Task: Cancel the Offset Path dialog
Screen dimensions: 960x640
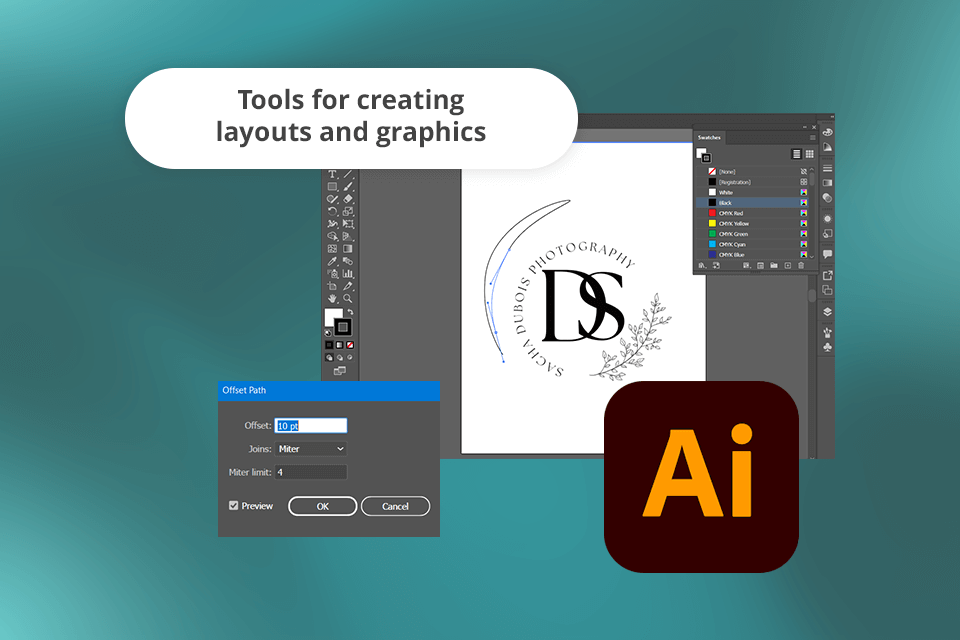Action: 396,506
